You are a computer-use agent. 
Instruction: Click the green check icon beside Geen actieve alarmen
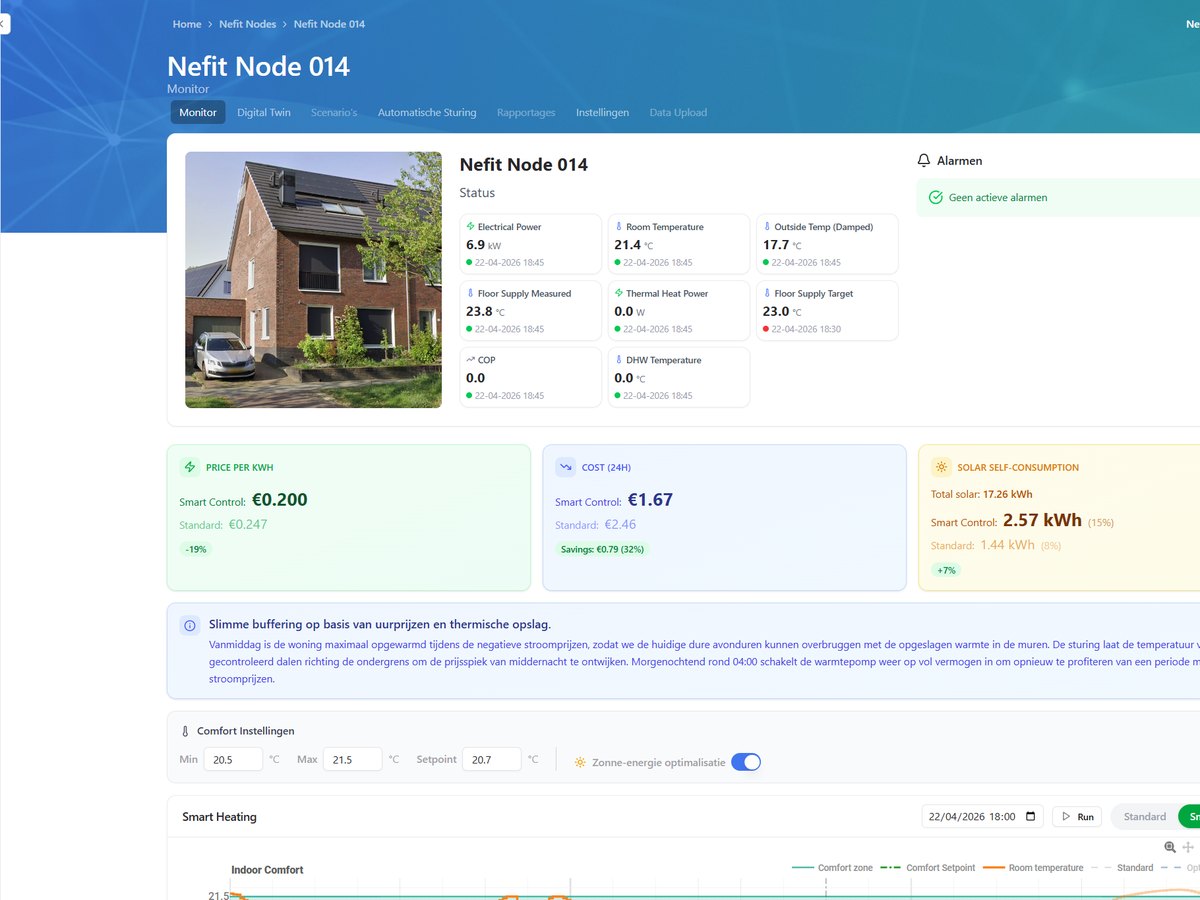coord(936,197)
